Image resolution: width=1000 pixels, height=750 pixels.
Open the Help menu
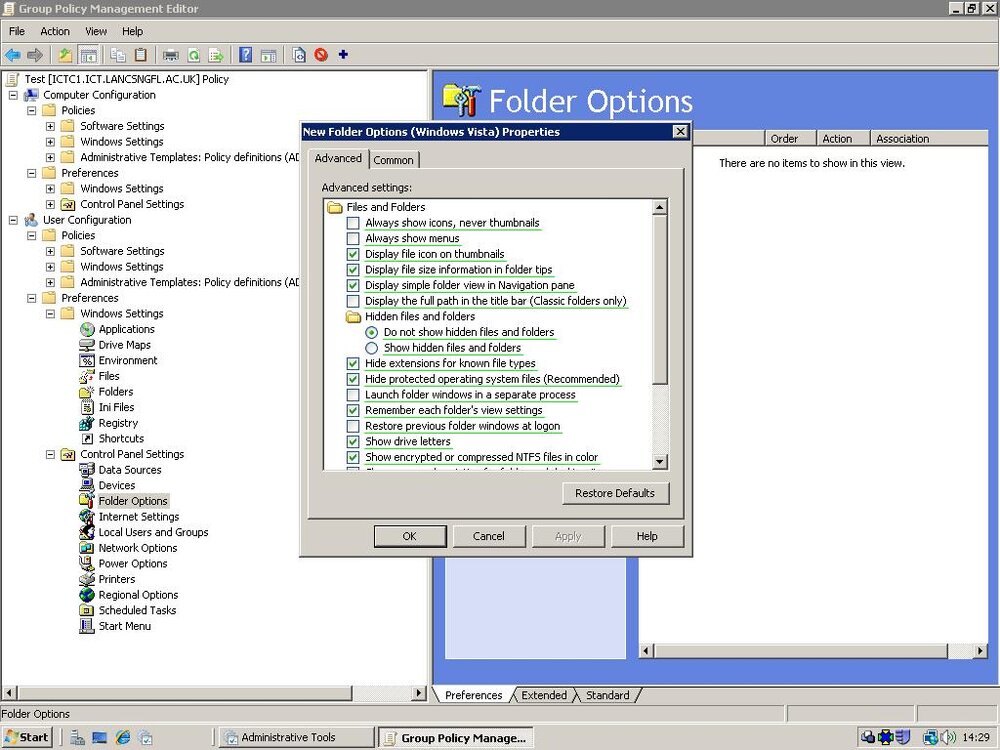coord(133,31)
